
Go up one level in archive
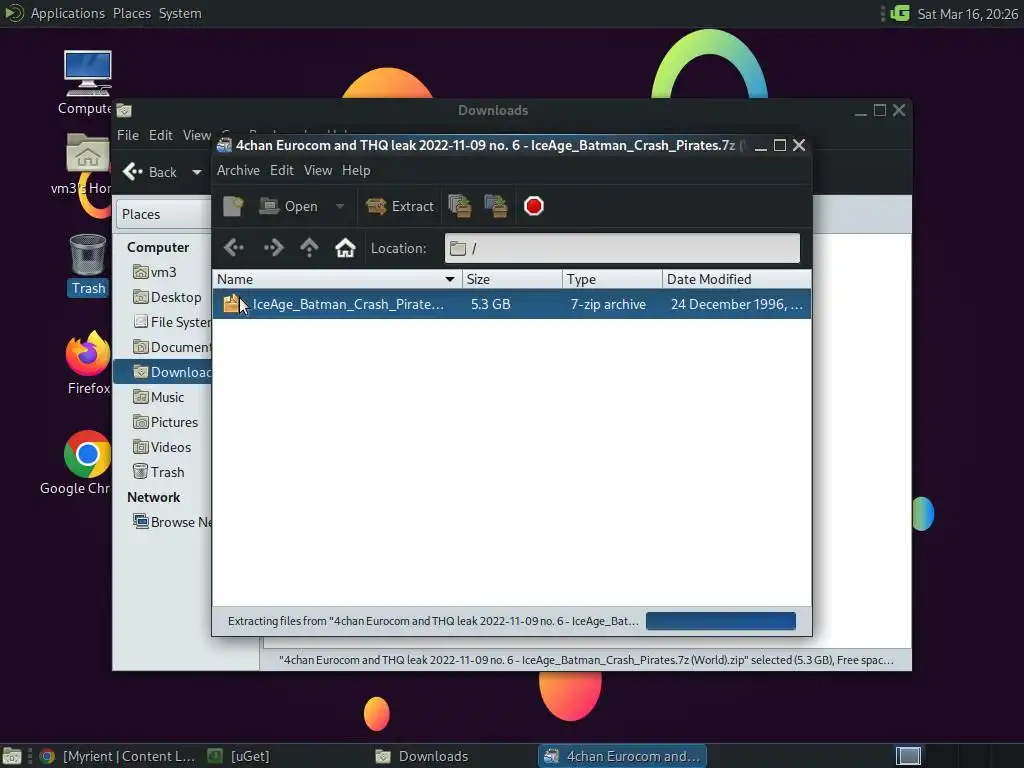(x=309, y=248)
